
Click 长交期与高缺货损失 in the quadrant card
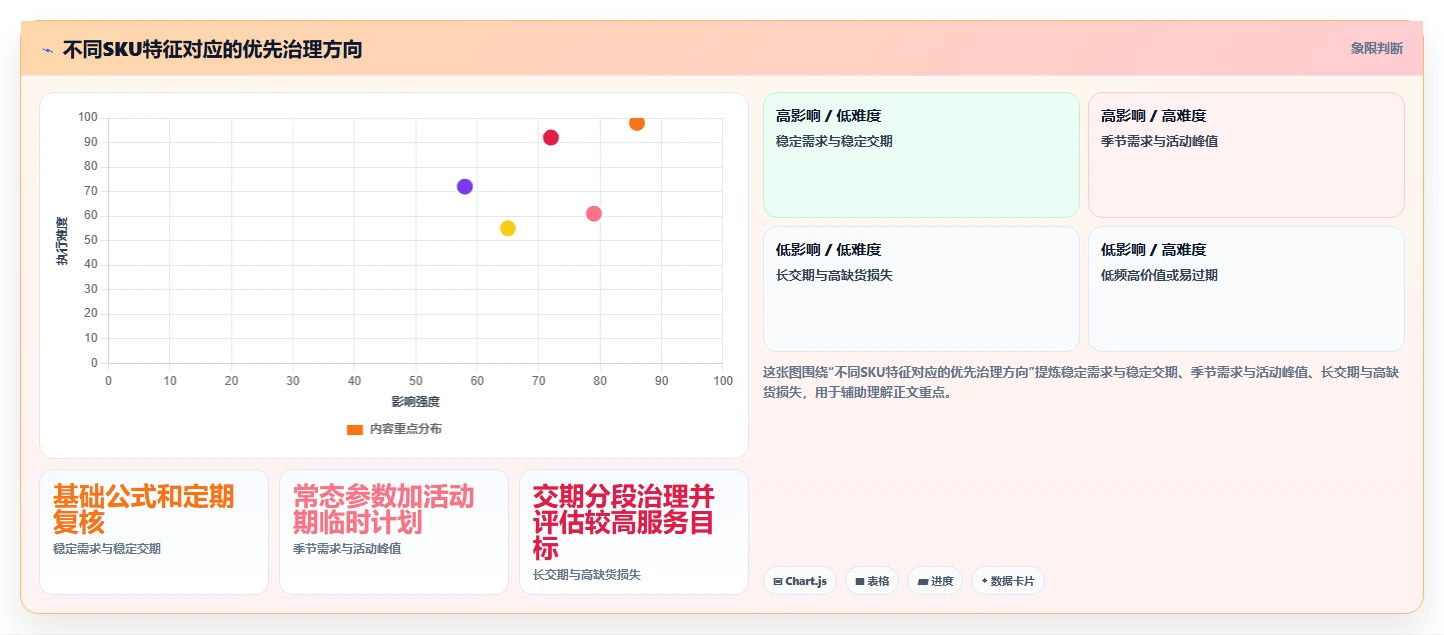834,276
